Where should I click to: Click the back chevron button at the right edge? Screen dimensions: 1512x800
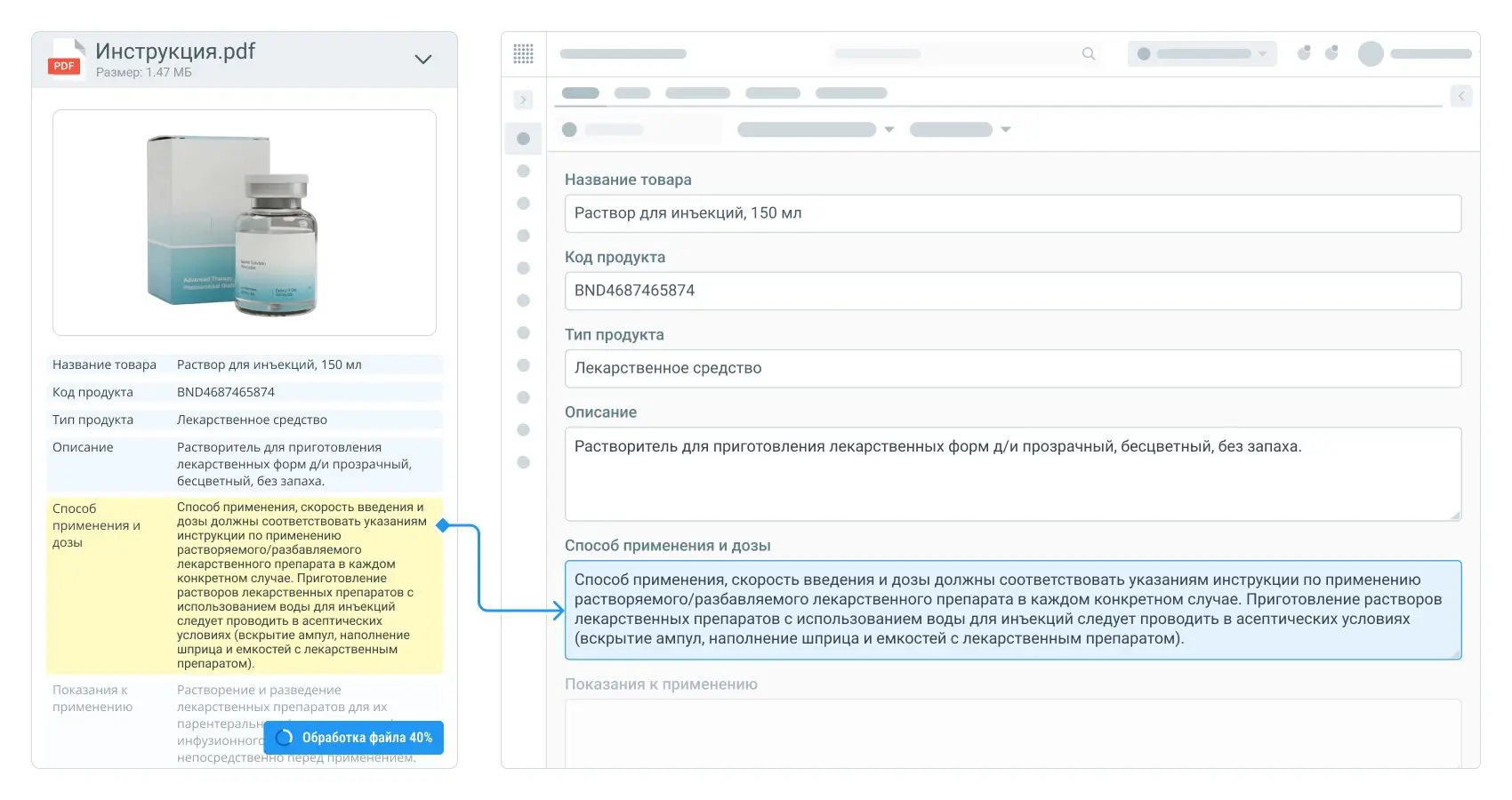(x=1461, y=95)
